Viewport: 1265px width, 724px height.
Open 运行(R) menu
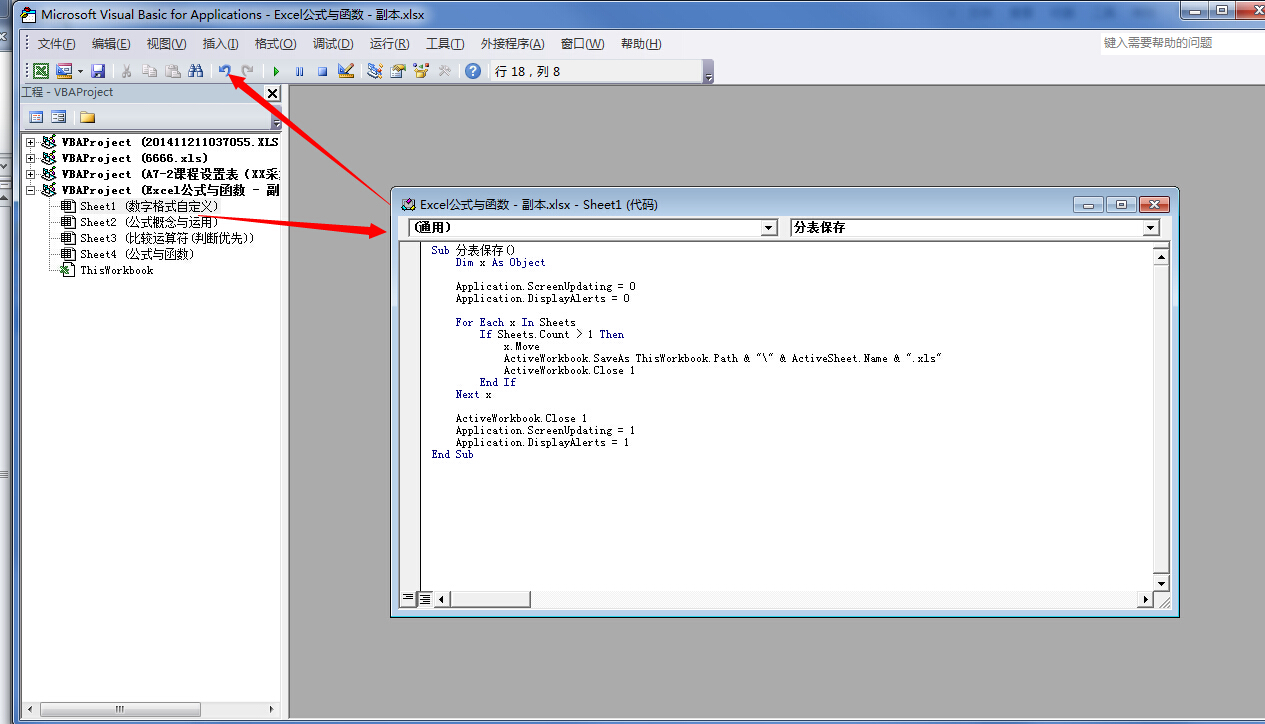[x=389, y=44]
